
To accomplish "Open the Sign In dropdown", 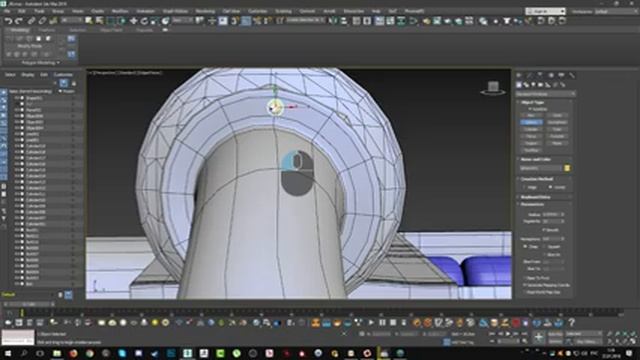I will (x=545, y=11).
